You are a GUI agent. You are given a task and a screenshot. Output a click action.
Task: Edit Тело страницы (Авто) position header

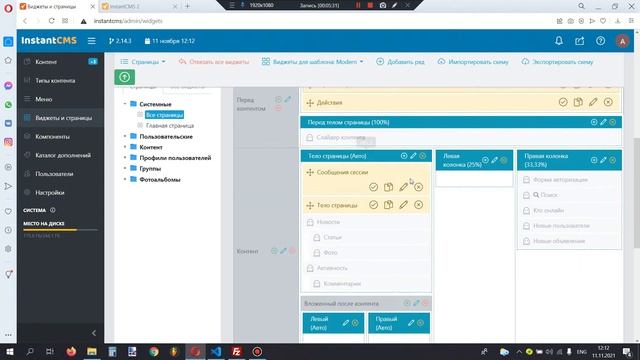click(413, 156)
